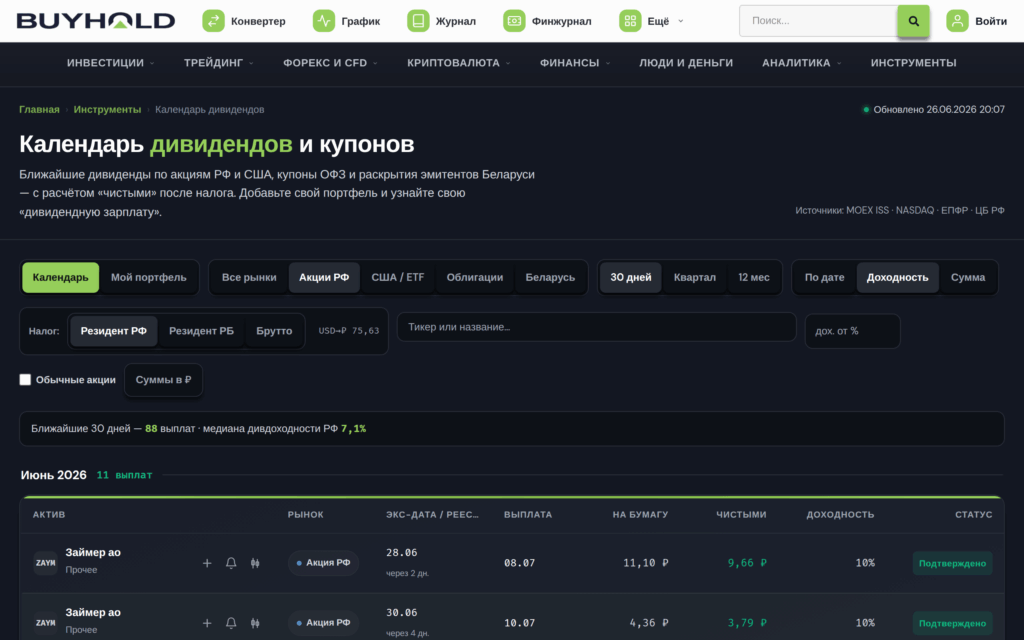Switch to Календарь tab
This screenshot has height=640, width=1024.
(x=61, y=278)
